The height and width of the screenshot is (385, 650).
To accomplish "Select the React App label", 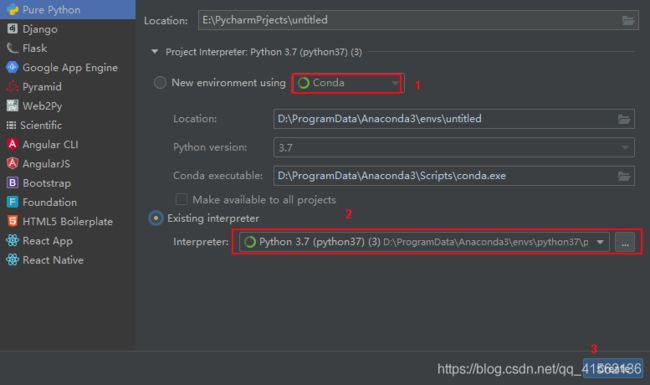I will click(x=47, y=241).
